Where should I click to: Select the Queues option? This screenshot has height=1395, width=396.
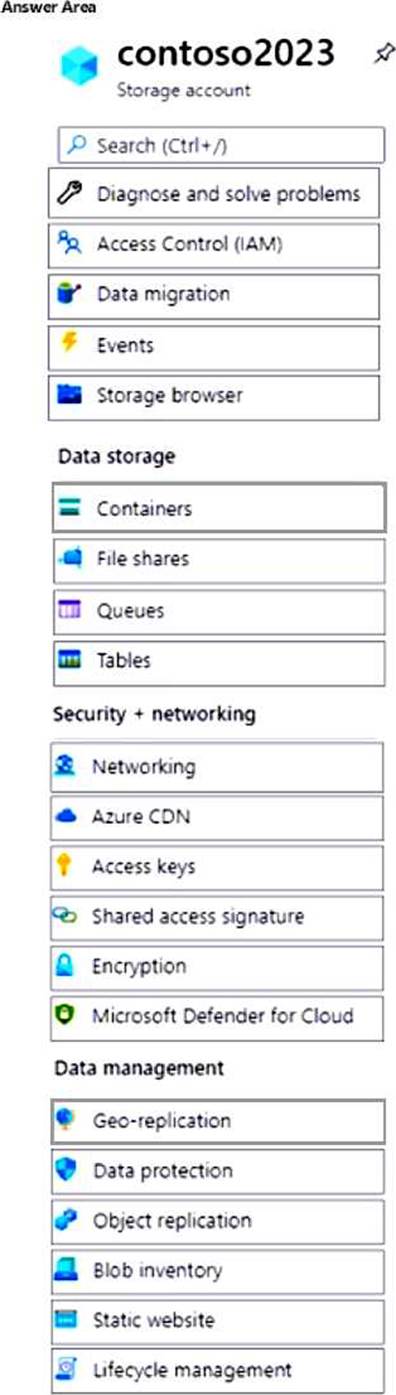tap(218, 611)
